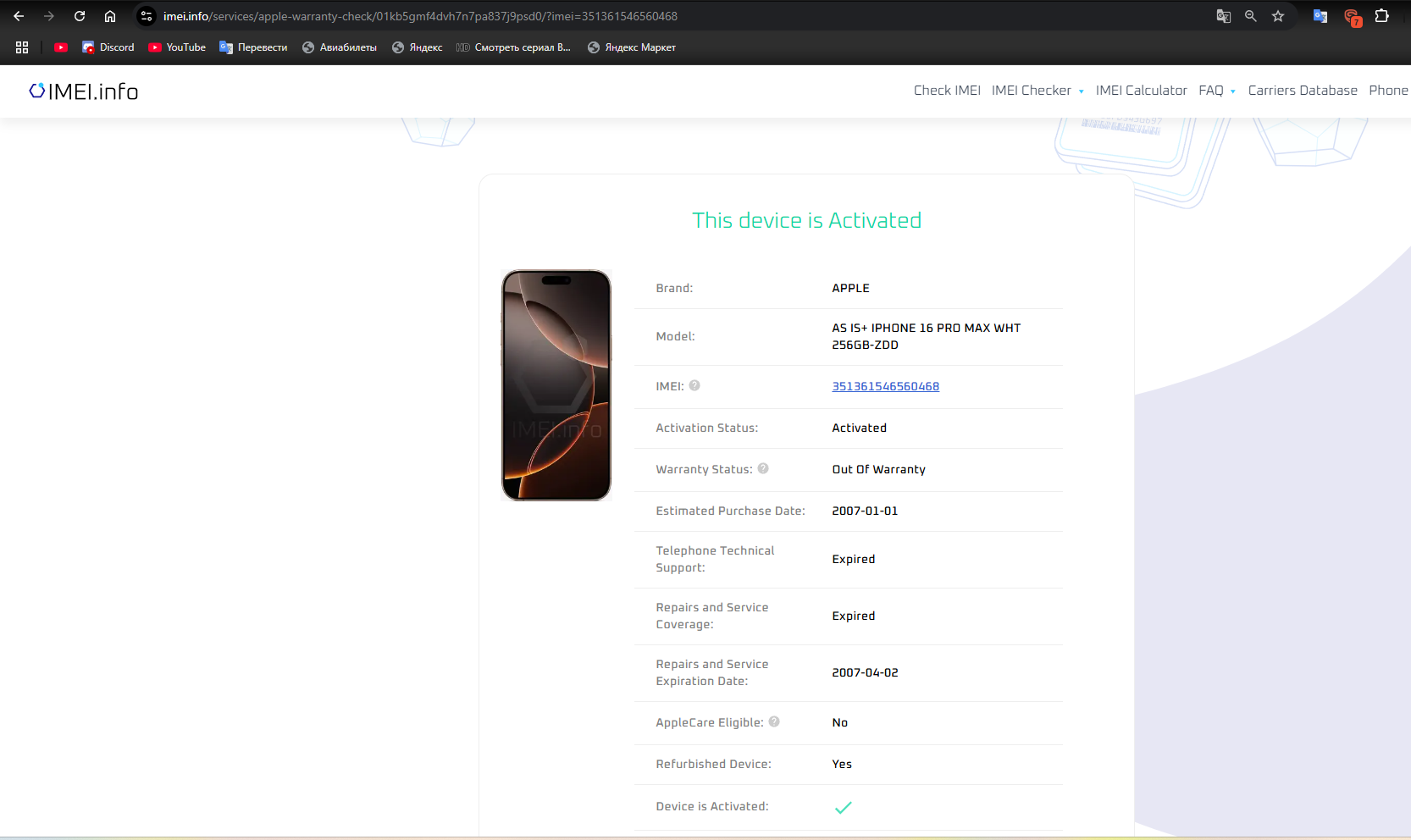Open the Check IMEI menu item

(947, 91)
